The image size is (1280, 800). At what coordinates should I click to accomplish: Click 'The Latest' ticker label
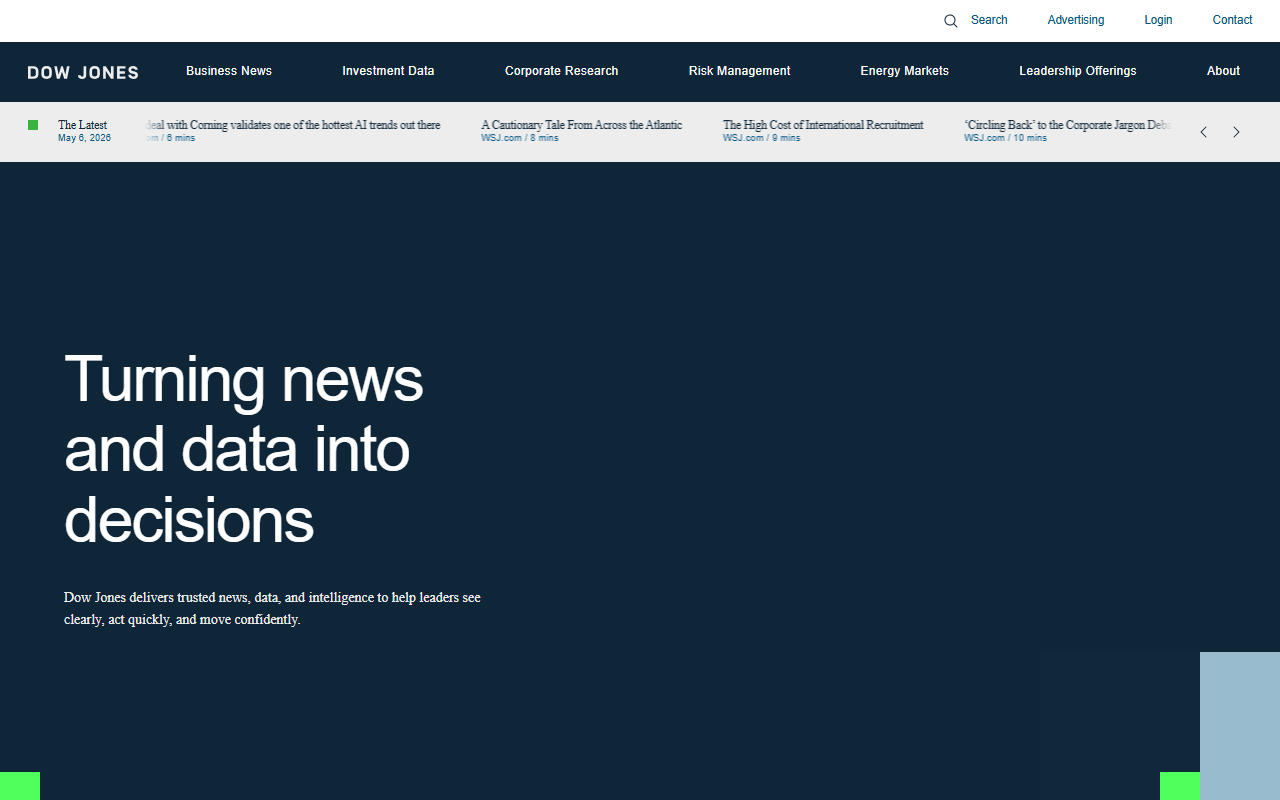click(x=82, y=125)
